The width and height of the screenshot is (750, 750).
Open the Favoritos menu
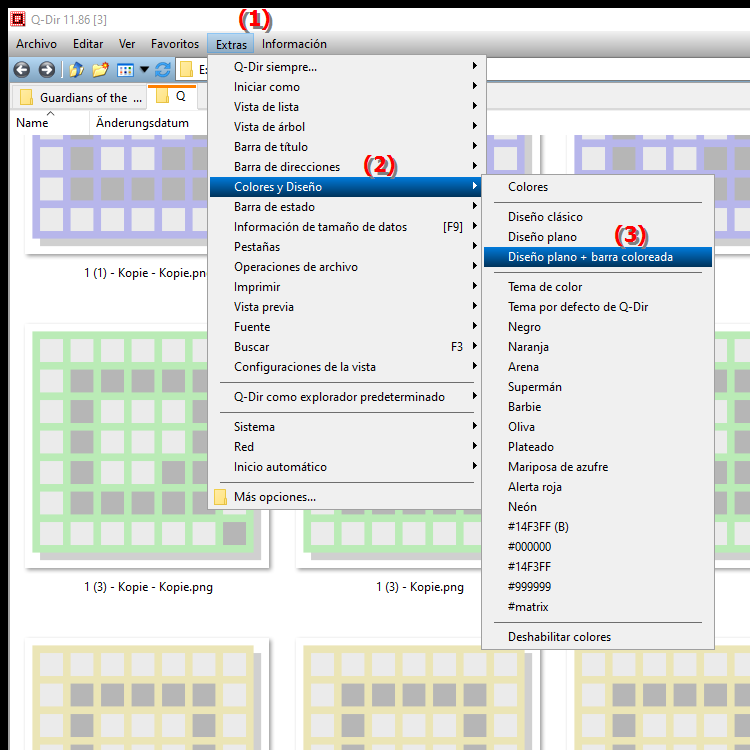click(175, 44)
